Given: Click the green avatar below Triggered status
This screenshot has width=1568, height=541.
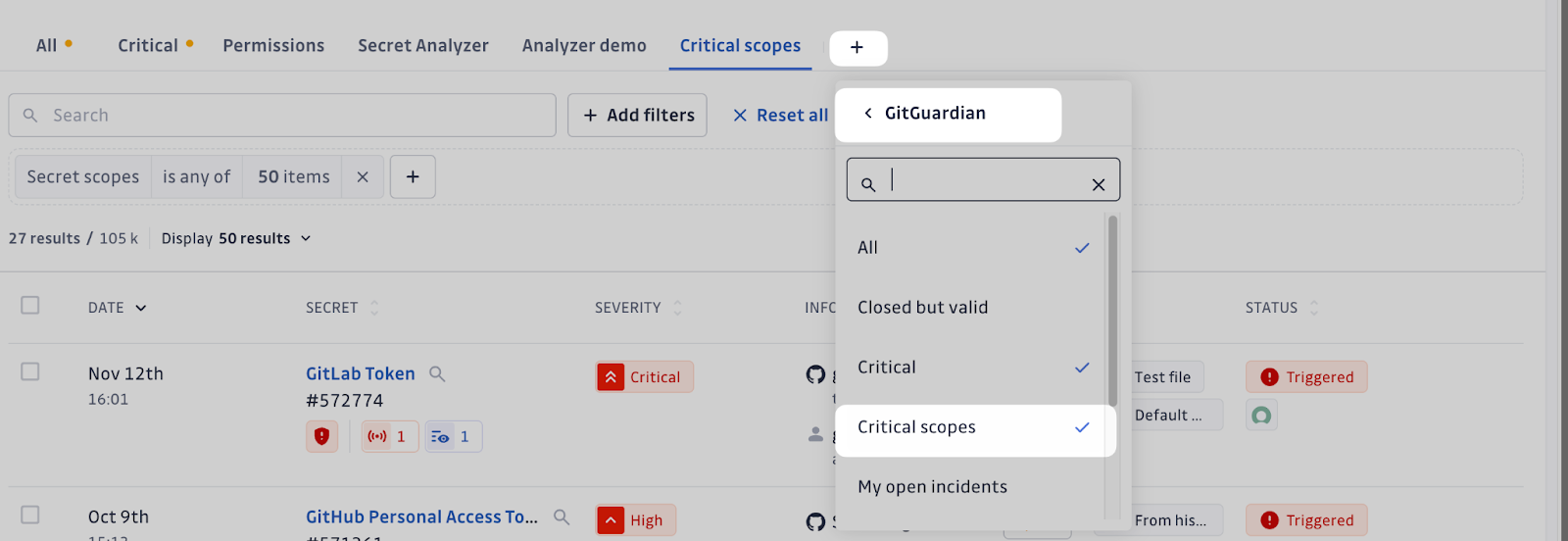Looking at the screenshot, I should coord(1261,416).
